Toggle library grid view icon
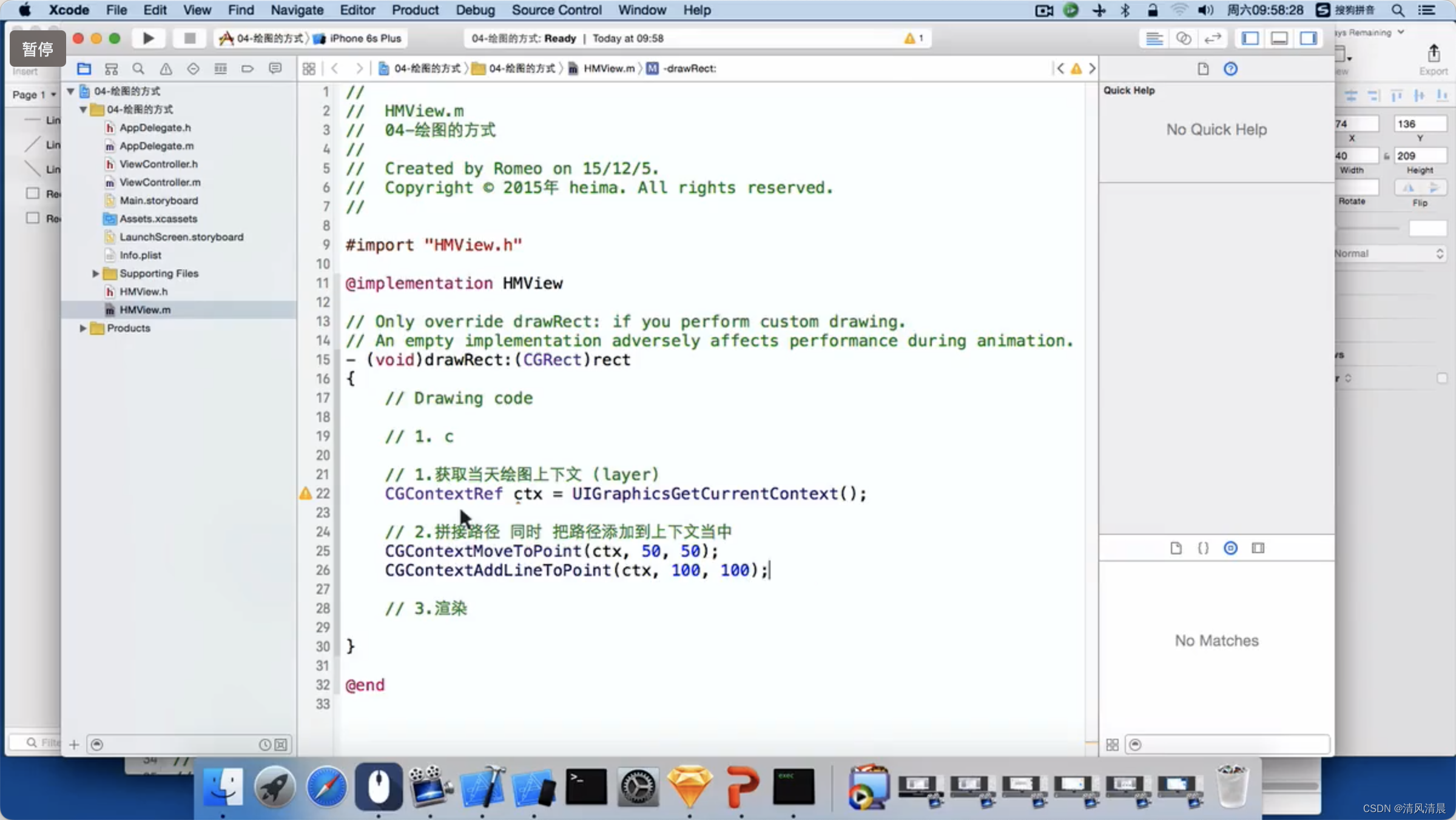1456x820 pixels. click(1112, 744)
